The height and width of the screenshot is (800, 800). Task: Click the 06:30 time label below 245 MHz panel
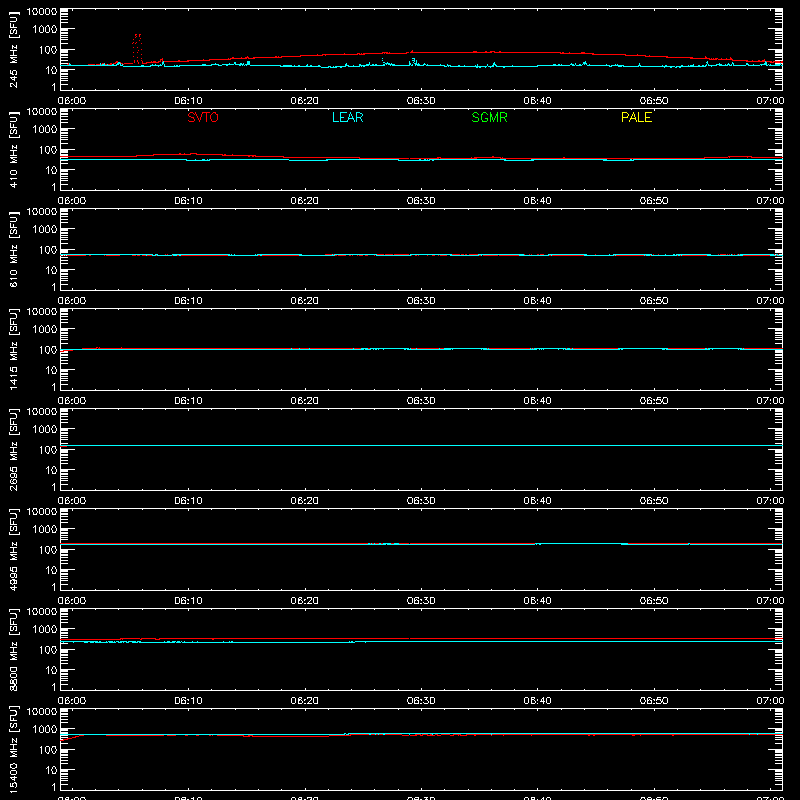click(x=421, y=101)
